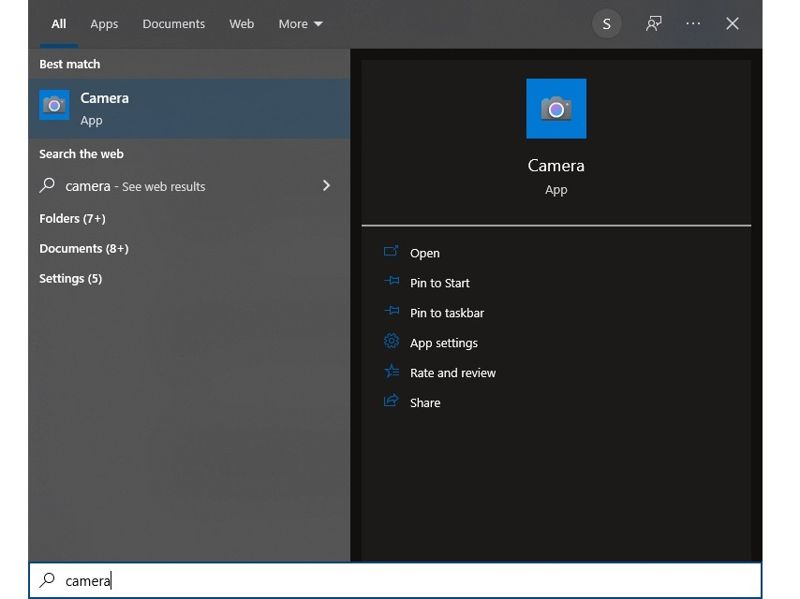Viewport: 800px width, 599px height.
Task: Click the Pin to Start pin icon
Action: click(391, 281)
